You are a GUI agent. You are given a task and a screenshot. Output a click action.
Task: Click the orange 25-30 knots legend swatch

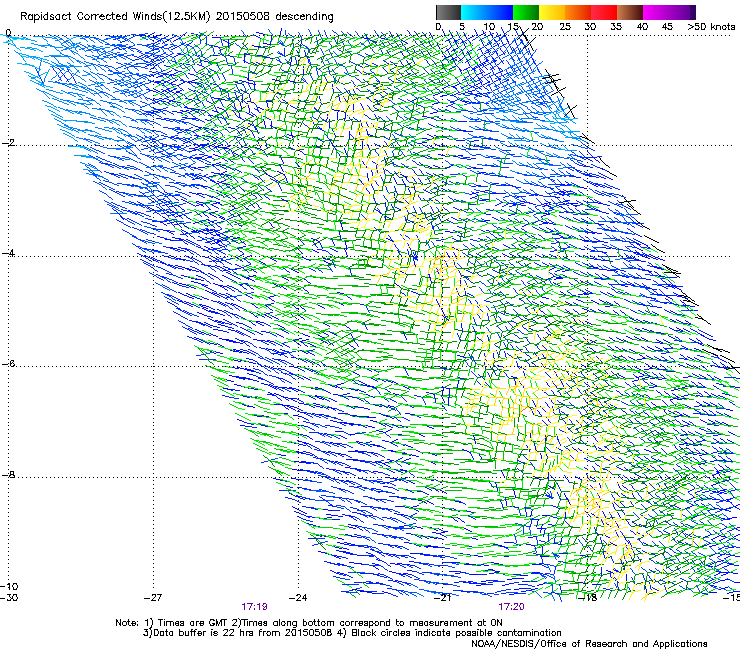[x=578, y=12]
